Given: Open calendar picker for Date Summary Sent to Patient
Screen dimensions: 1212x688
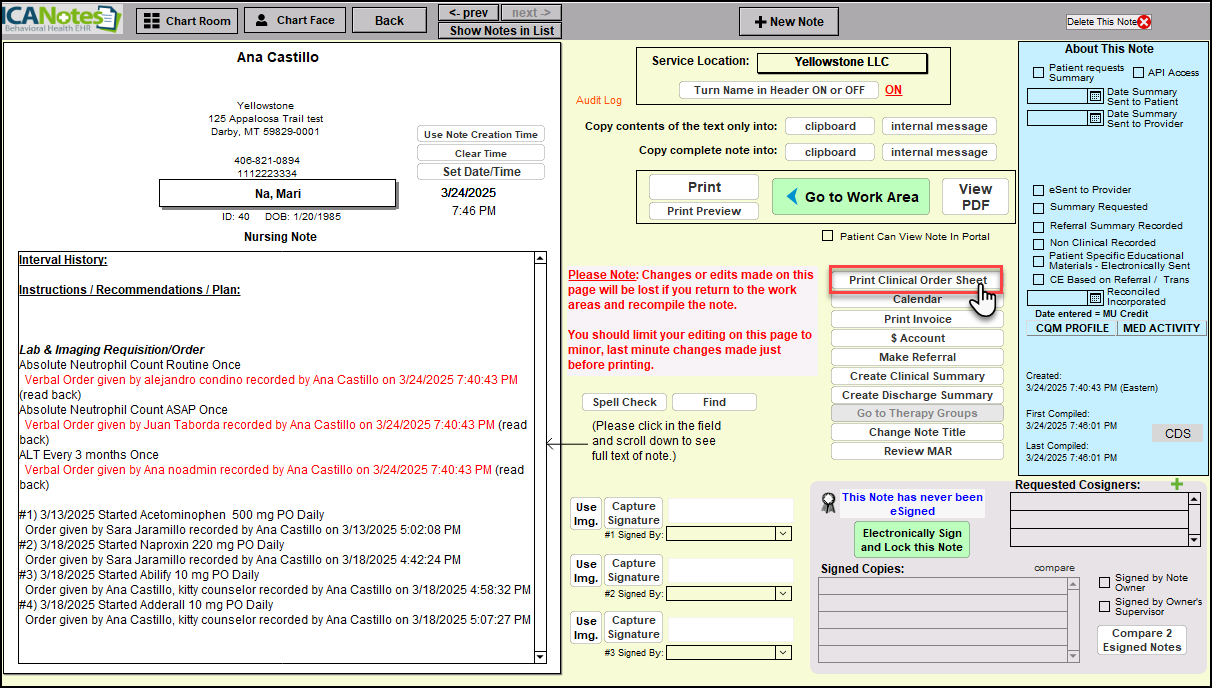Looking at the screenshot, I should [x=1095, y=97].
